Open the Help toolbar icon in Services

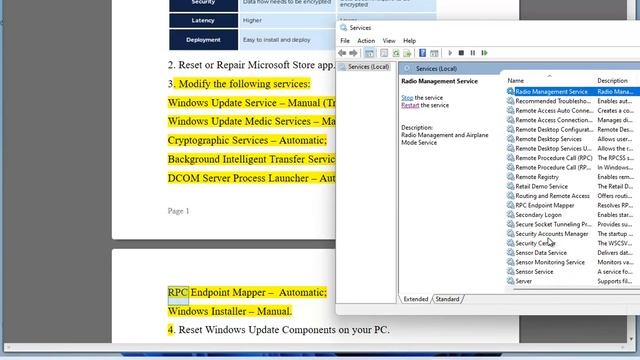422,53
